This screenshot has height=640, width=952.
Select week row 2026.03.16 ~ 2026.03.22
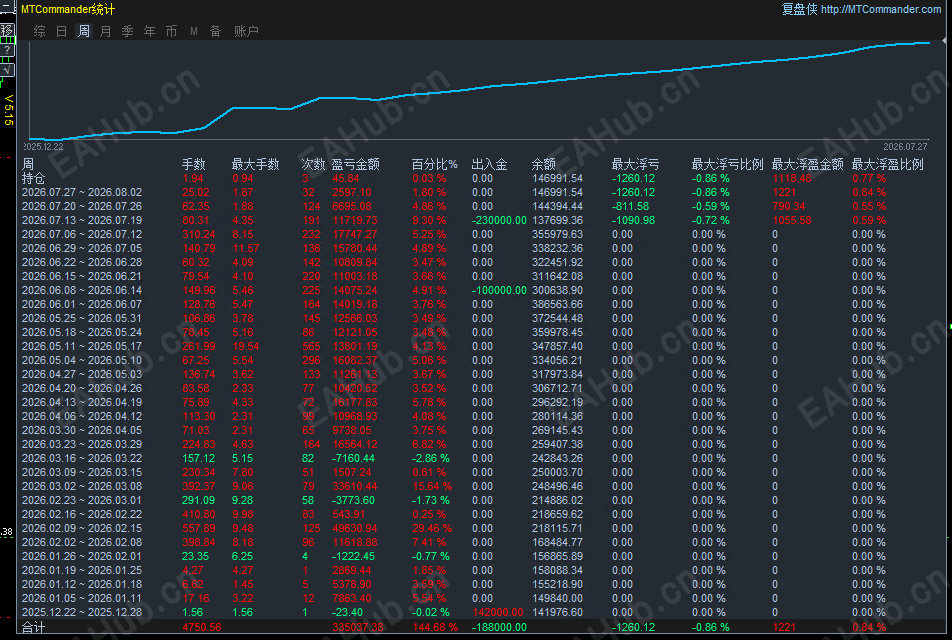click(x=82, y=458)
